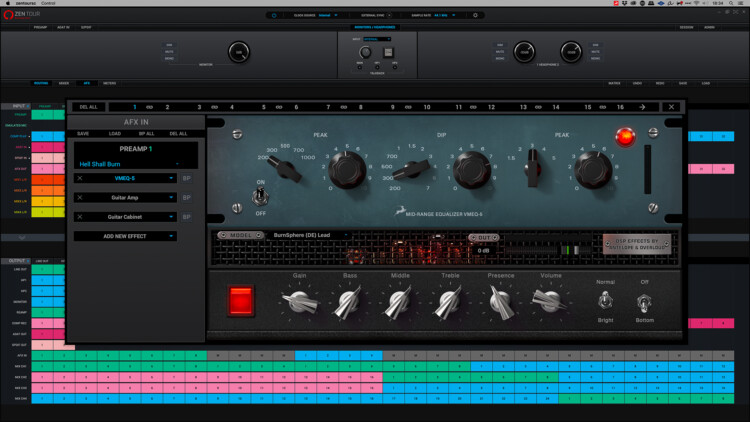The image size is (750, 422).
Task: Click SAVE in the AFX IN panel
Action: pyautogui.click(x=83, y=134)
